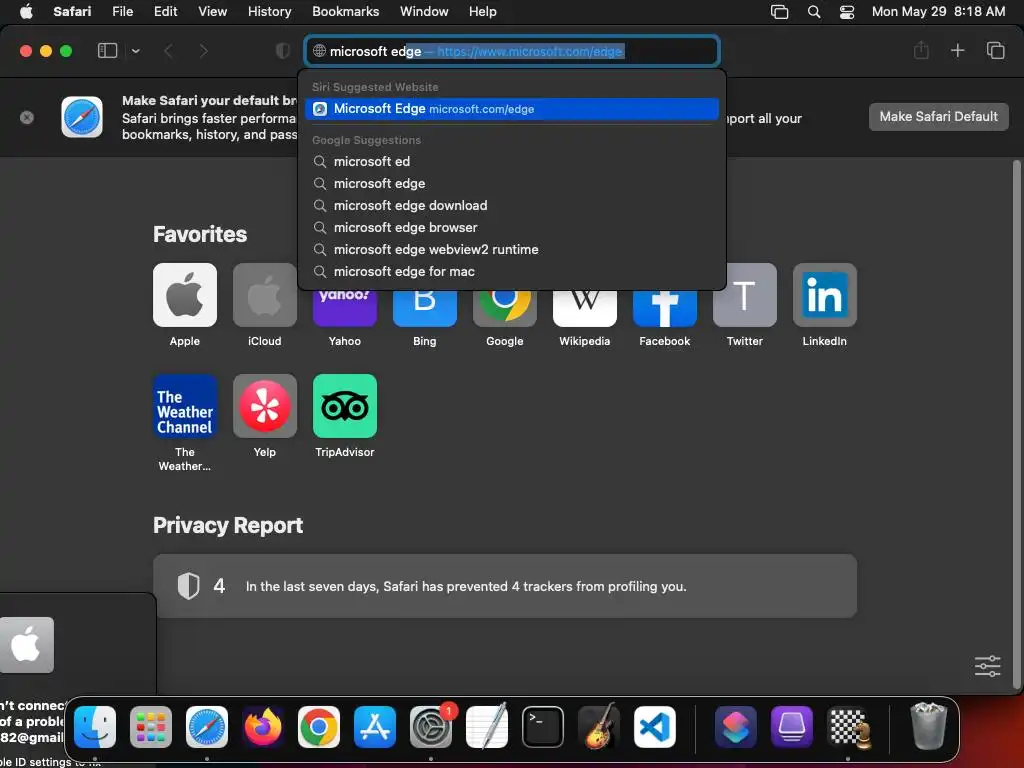Image resolution: width=1024 pixels, height=768 pixels.
Task: Open start page customization sliders icon
Action: pos(987,666)
